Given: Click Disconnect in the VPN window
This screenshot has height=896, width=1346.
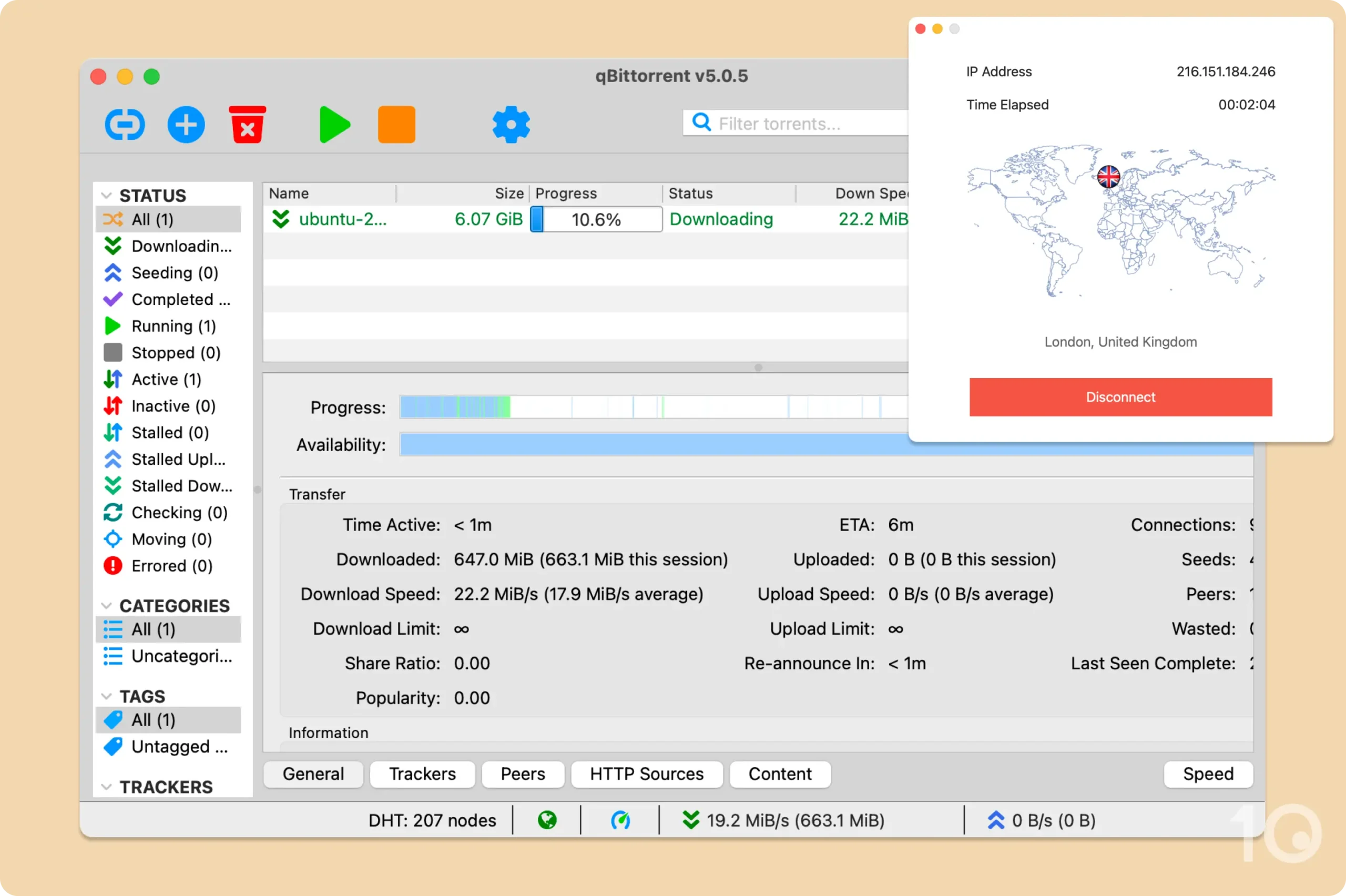Looking at the screenshot, I should [x=1120, y=397].
